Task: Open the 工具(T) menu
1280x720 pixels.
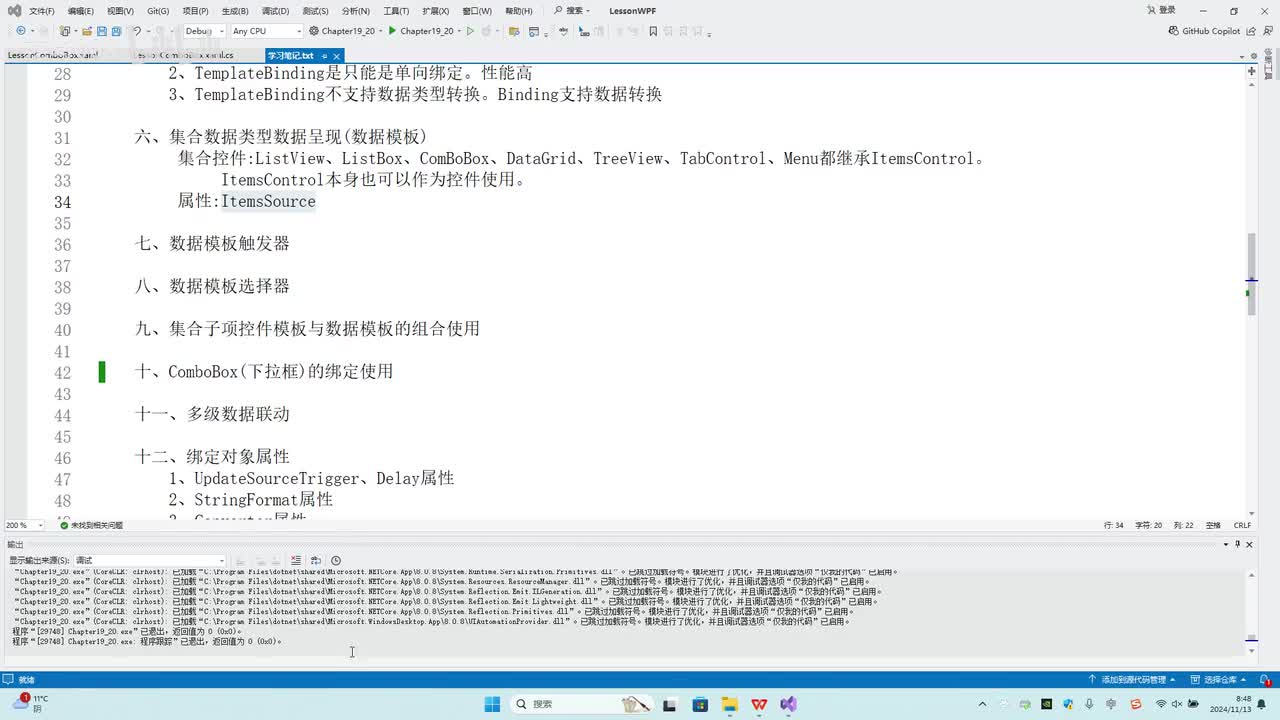Action: click(x=396, y=11)
